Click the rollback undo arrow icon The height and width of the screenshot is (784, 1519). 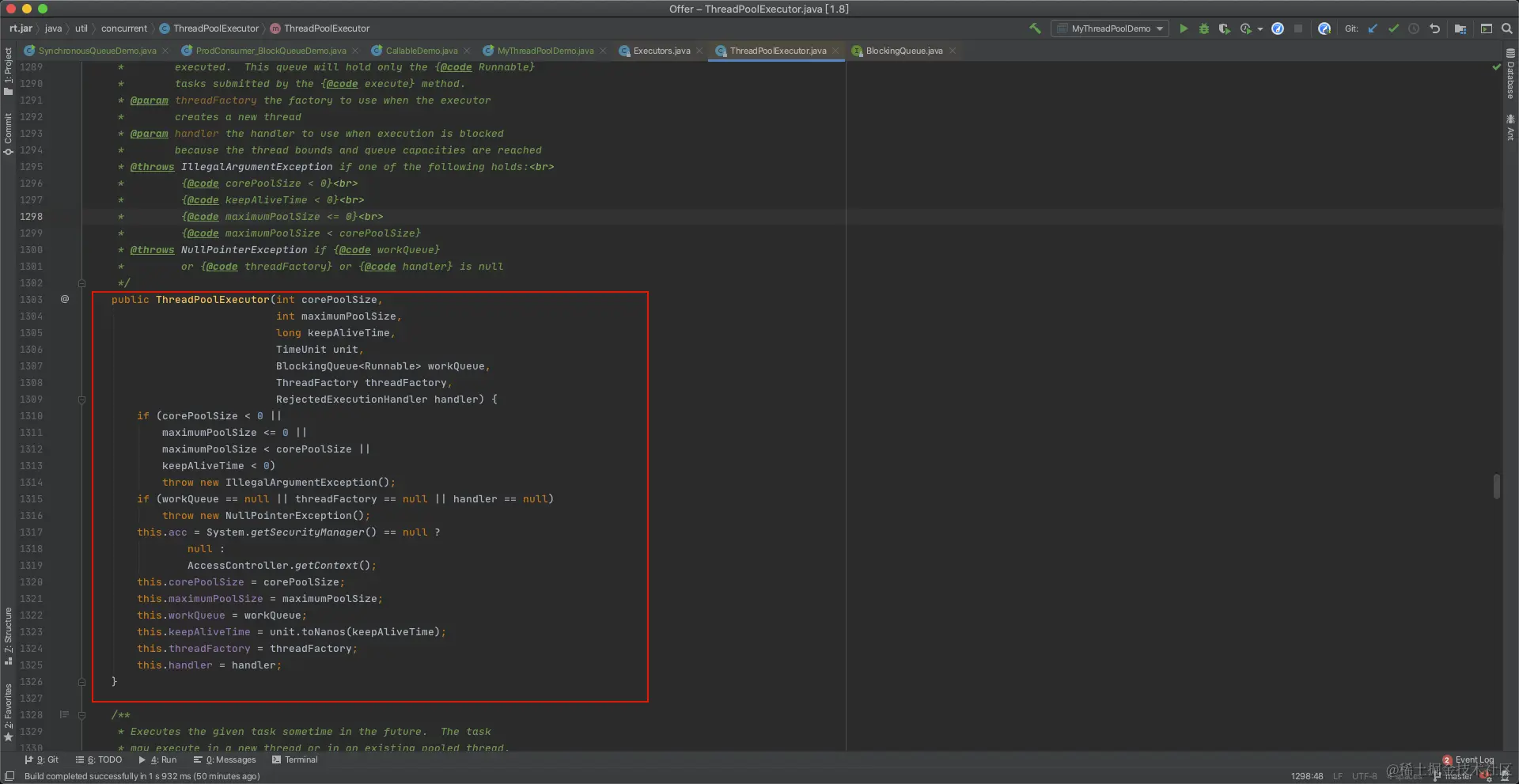(1434, 28)
